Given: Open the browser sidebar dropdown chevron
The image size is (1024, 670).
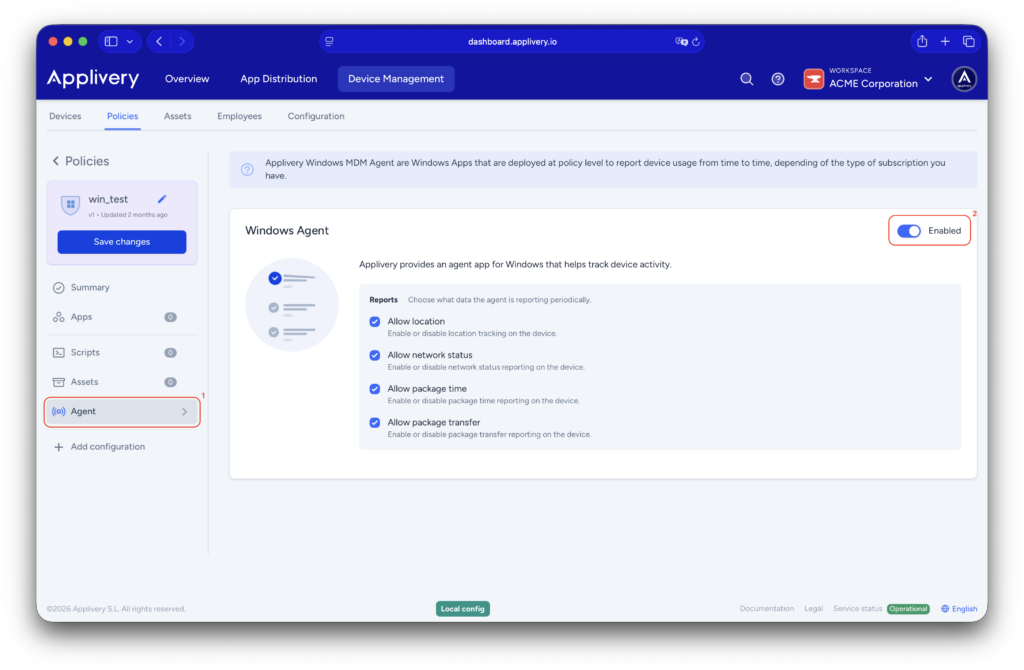Looking at the screenshot, I should 129,40.
